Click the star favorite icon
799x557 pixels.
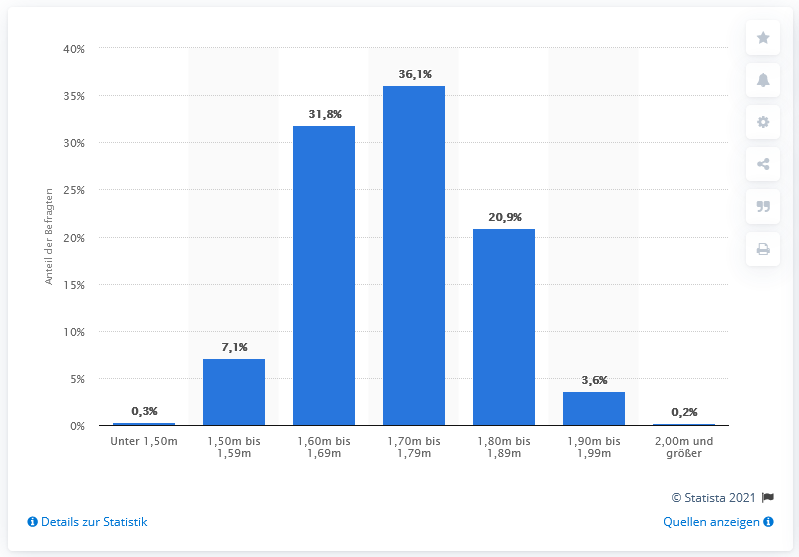point(763,38)
